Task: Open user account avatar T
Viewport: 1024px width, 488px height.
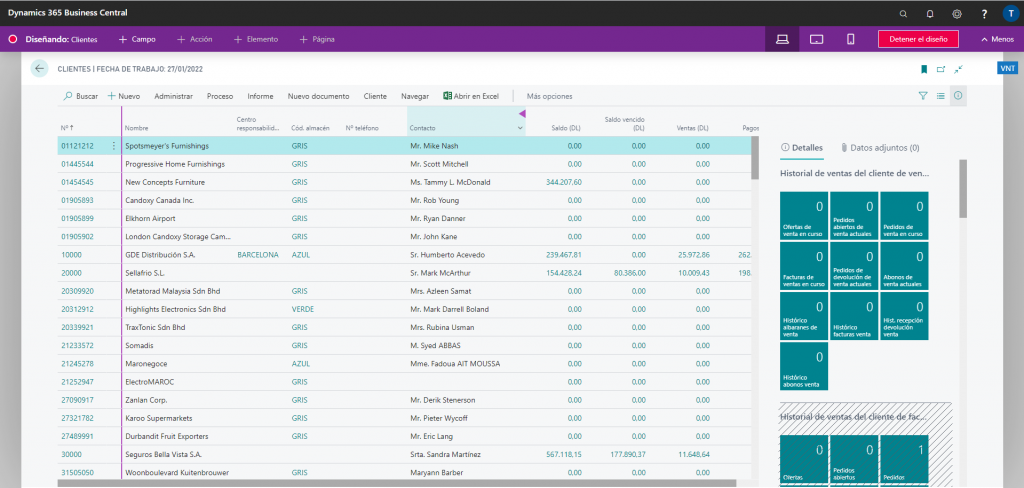Action: click(x=1010, y=13)
